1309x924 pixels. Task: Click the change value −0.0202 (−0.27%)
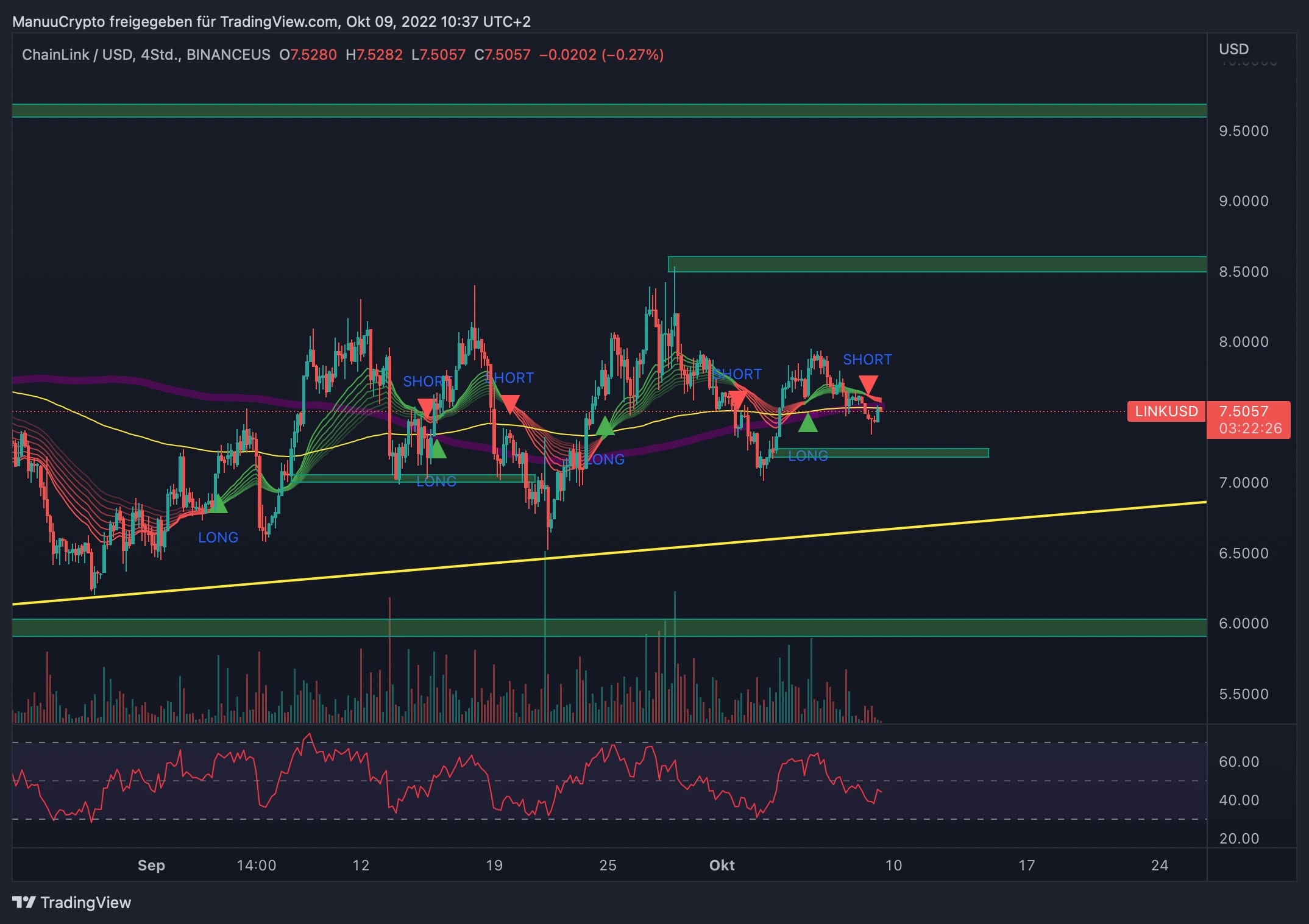(x=601, y=55)
